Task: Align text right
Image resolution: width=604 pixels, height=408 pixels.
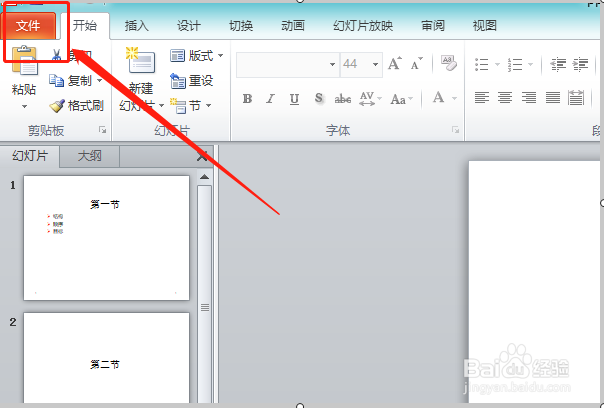Action: pyautogui.click(x=529, y=97)
